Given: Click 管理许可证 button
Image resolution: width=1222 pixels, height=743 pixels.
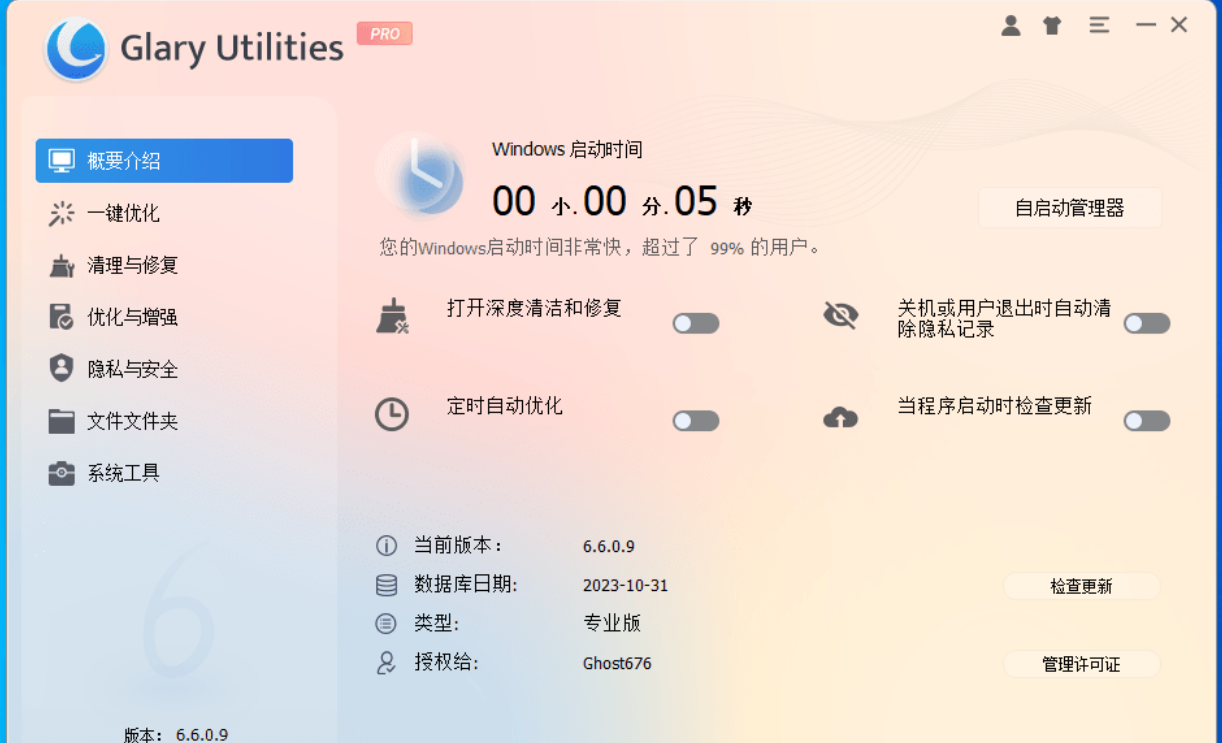Looking at the screenshot, I should point(1081,664).
